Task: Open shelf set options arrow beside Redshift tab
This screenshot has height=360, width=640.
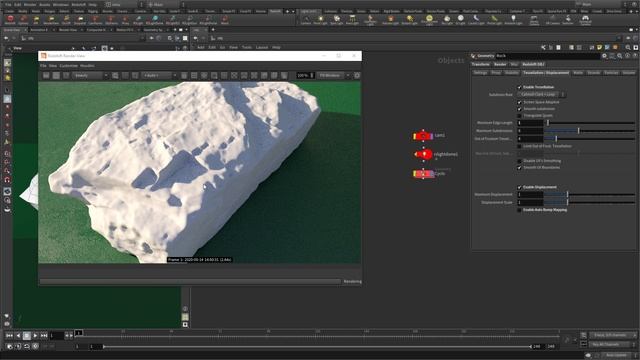Action: 293,11
